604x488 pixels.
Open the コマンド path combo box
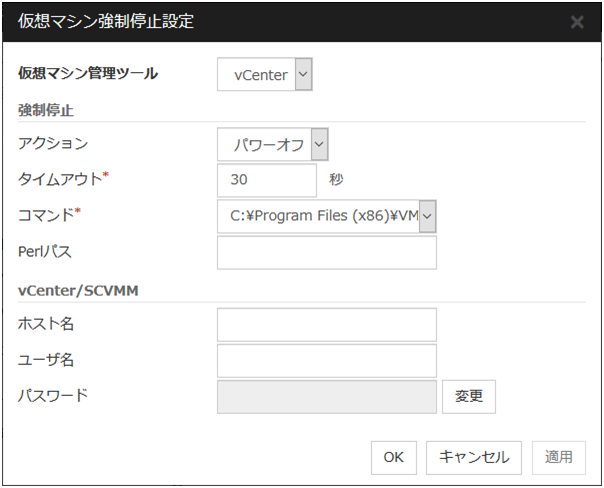tap(327, 215)
